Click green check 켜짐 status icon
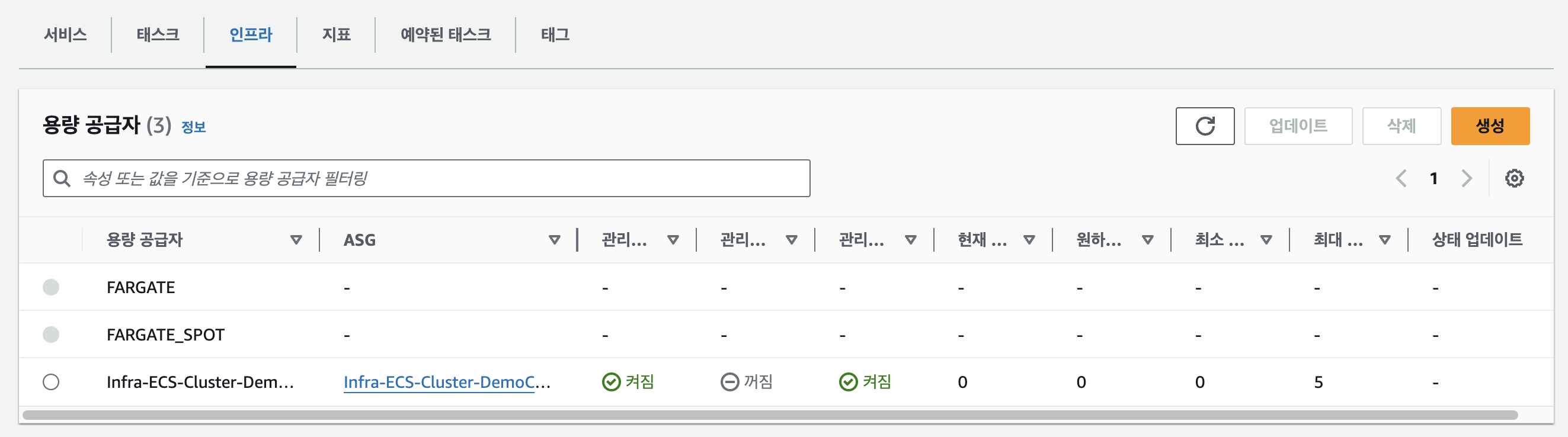The image size is (1568, 437). (x=610, y=381)
